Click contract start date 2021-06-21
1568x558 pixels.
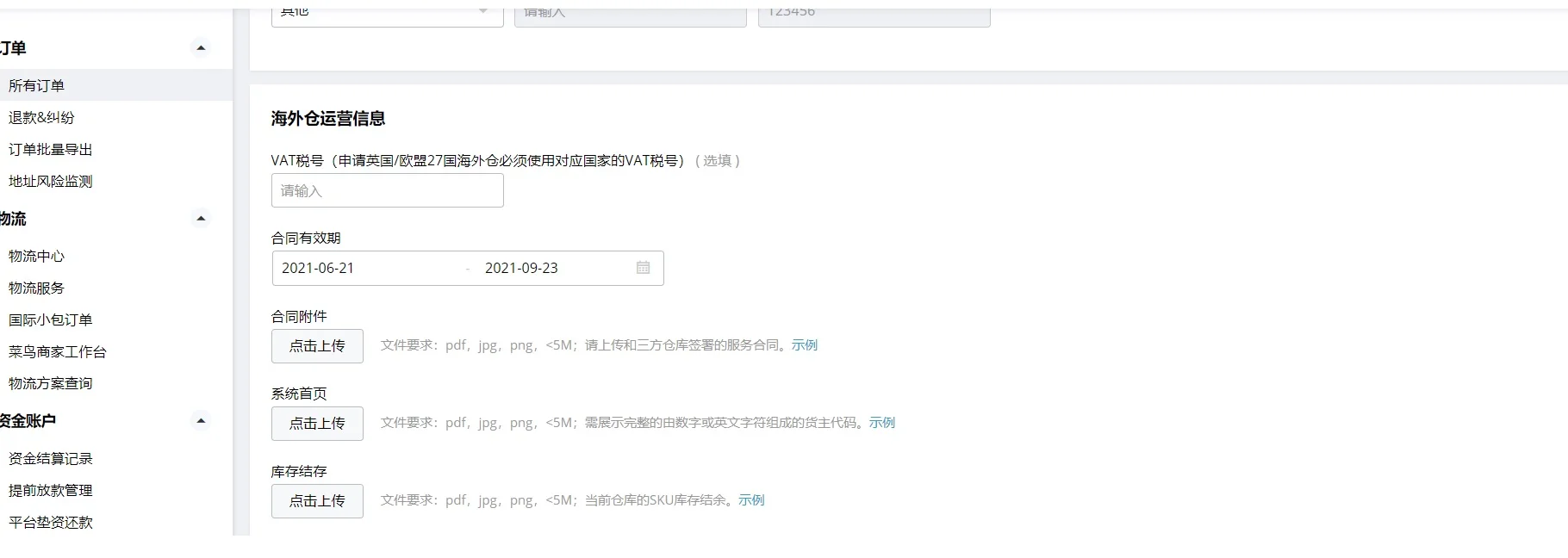click(x=318, y=268)
